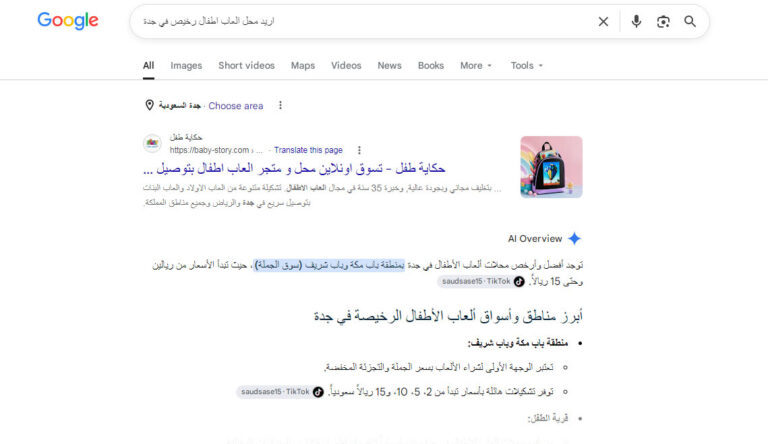The width and height of the screenshot is (768, 444).
Task: Open the saudsase15 TikTok chip in the prices bullet
Action: 280,392
